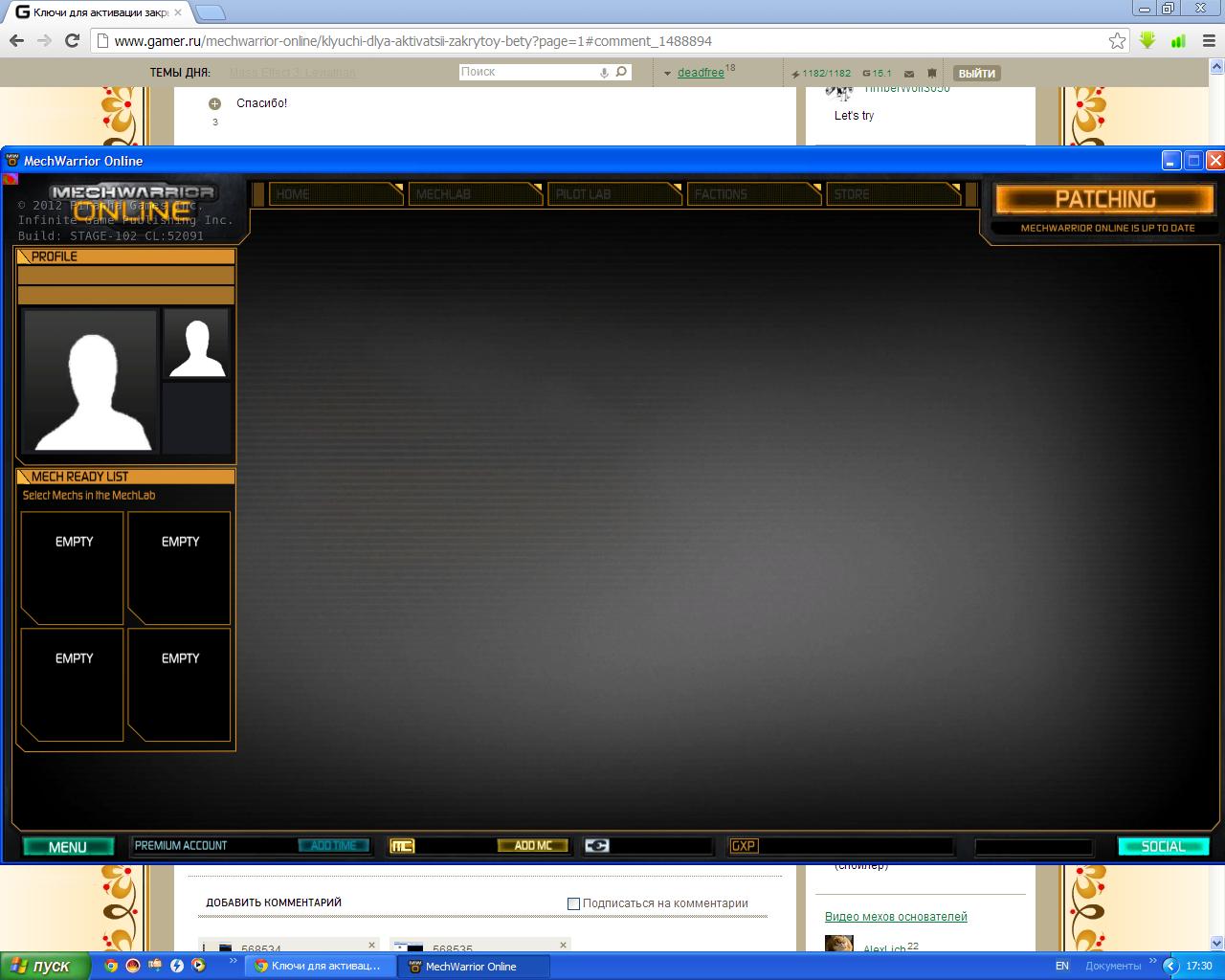Select the top-right EMPTY mech slot
Screen dimensions: 1225x980
[179, 568]
